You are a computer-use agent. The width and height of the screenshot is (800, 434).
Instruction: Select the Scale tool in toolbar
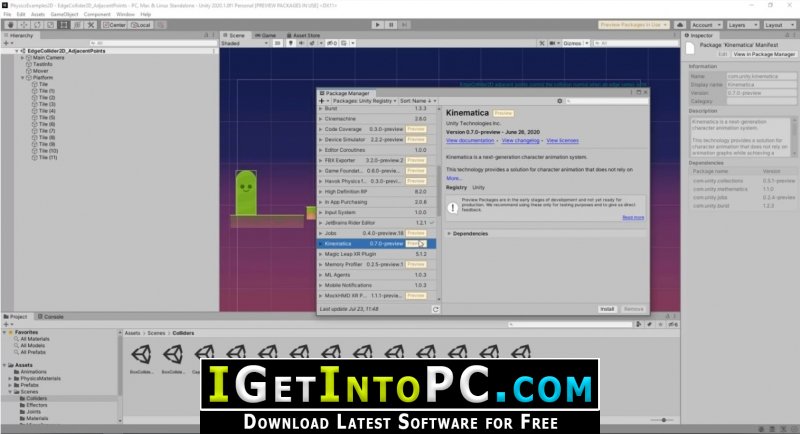pyautogui.click(x=51, y=24)
